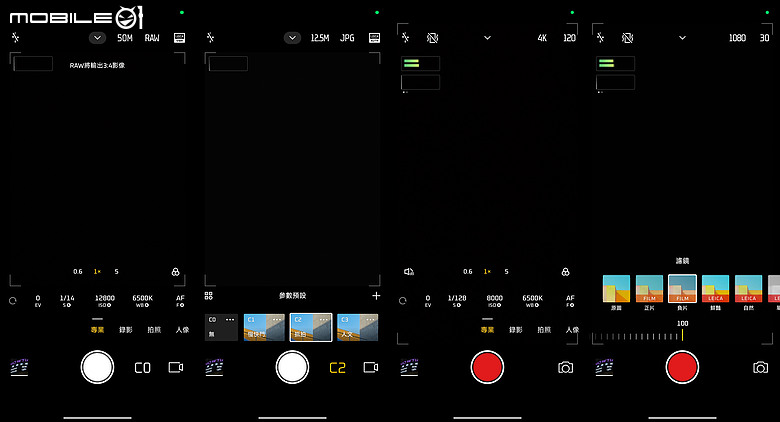Viewport: 780px width, 422px height.
Task: Open the C0 preset selector
Action: 143,368
